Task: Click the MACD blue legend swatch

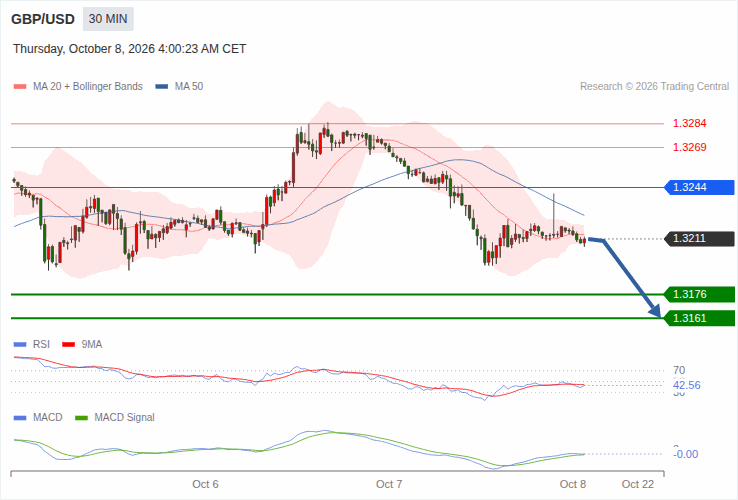Action: pos(20,418)
